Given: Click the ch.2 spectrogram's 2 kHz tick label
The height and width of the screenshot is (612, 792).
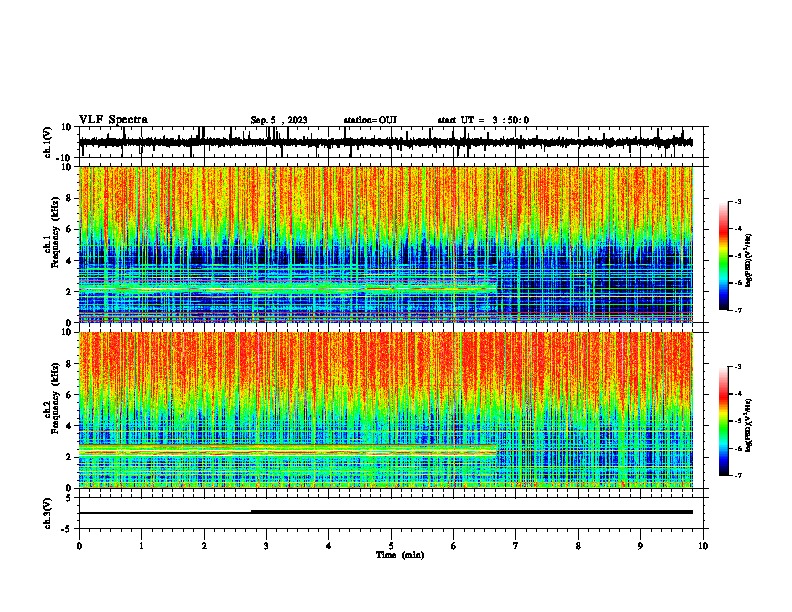Looking at the screenshot, I should [x=70, y=457].
